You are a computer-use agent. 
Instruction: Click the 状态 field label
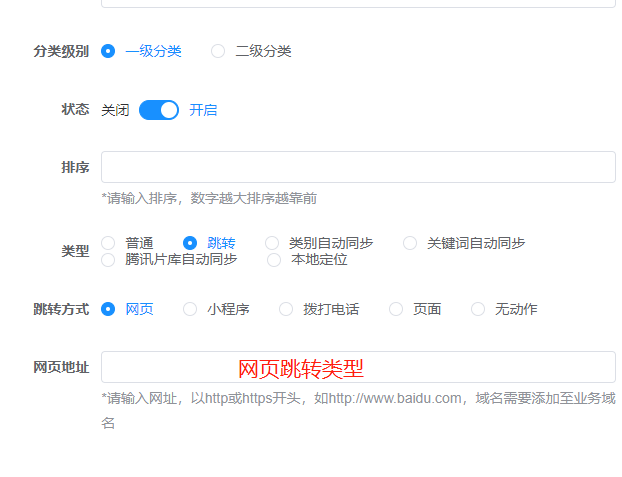pyautogui.click(x=75, y=109)
